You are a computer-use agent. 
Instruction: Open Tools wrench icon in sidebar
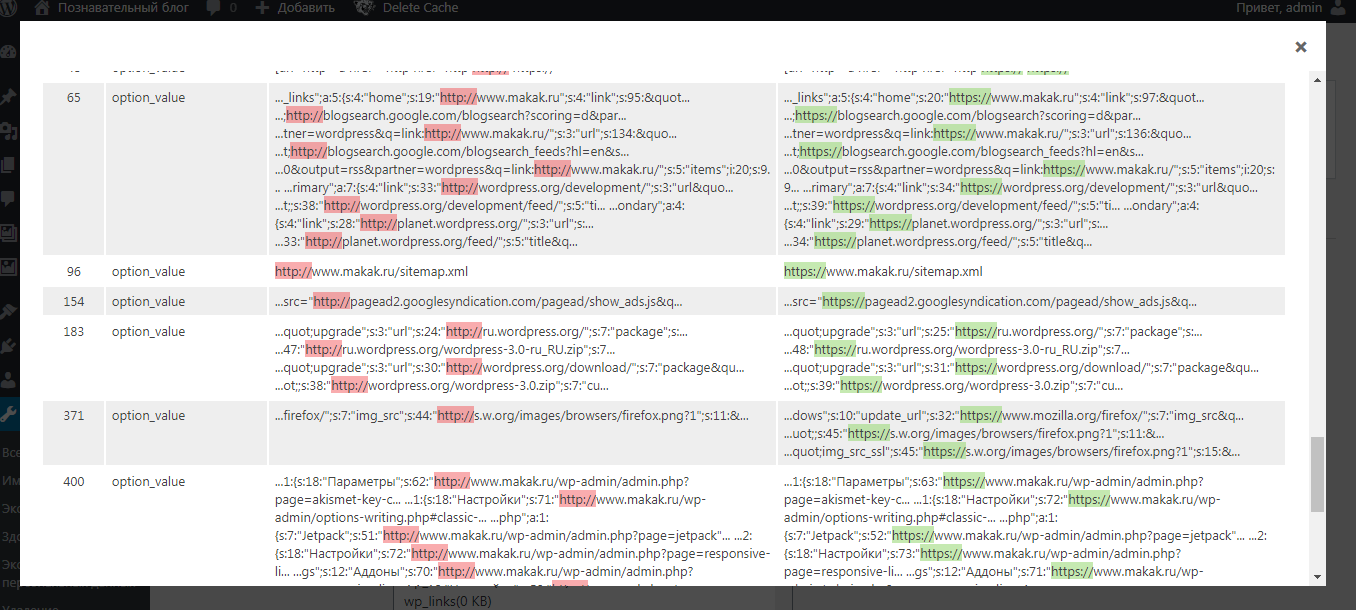tap(9, 413)
